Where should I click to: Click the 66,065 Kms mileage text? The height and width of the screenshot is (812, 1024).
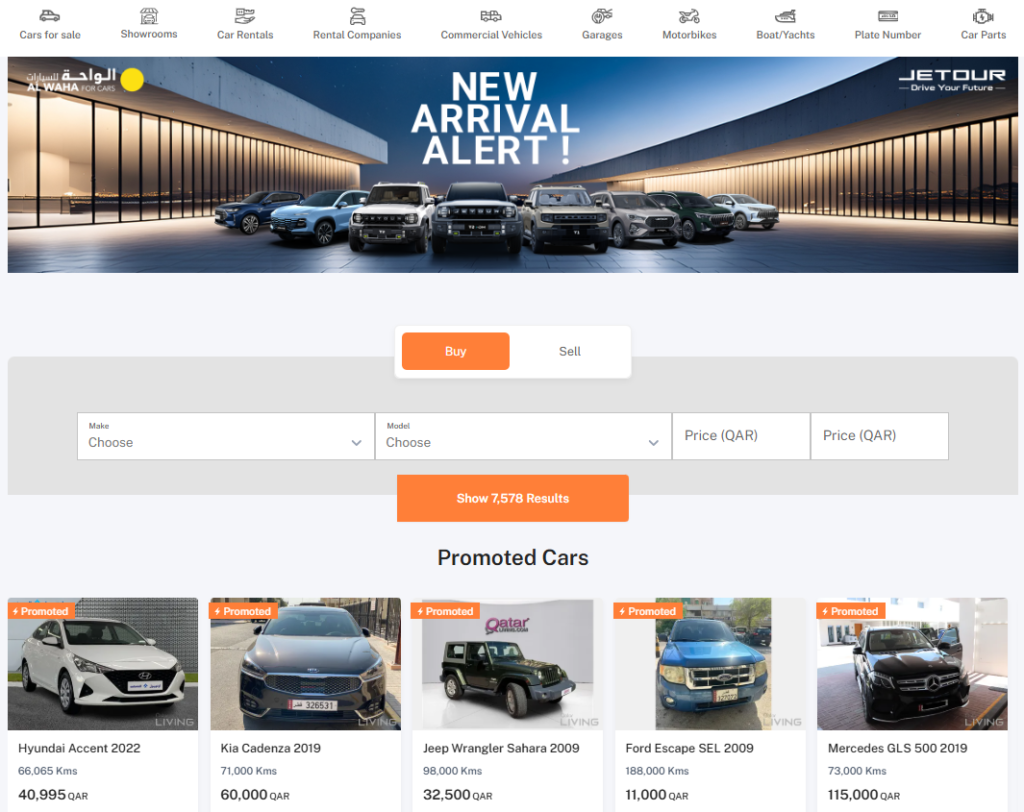coord(48,771)
